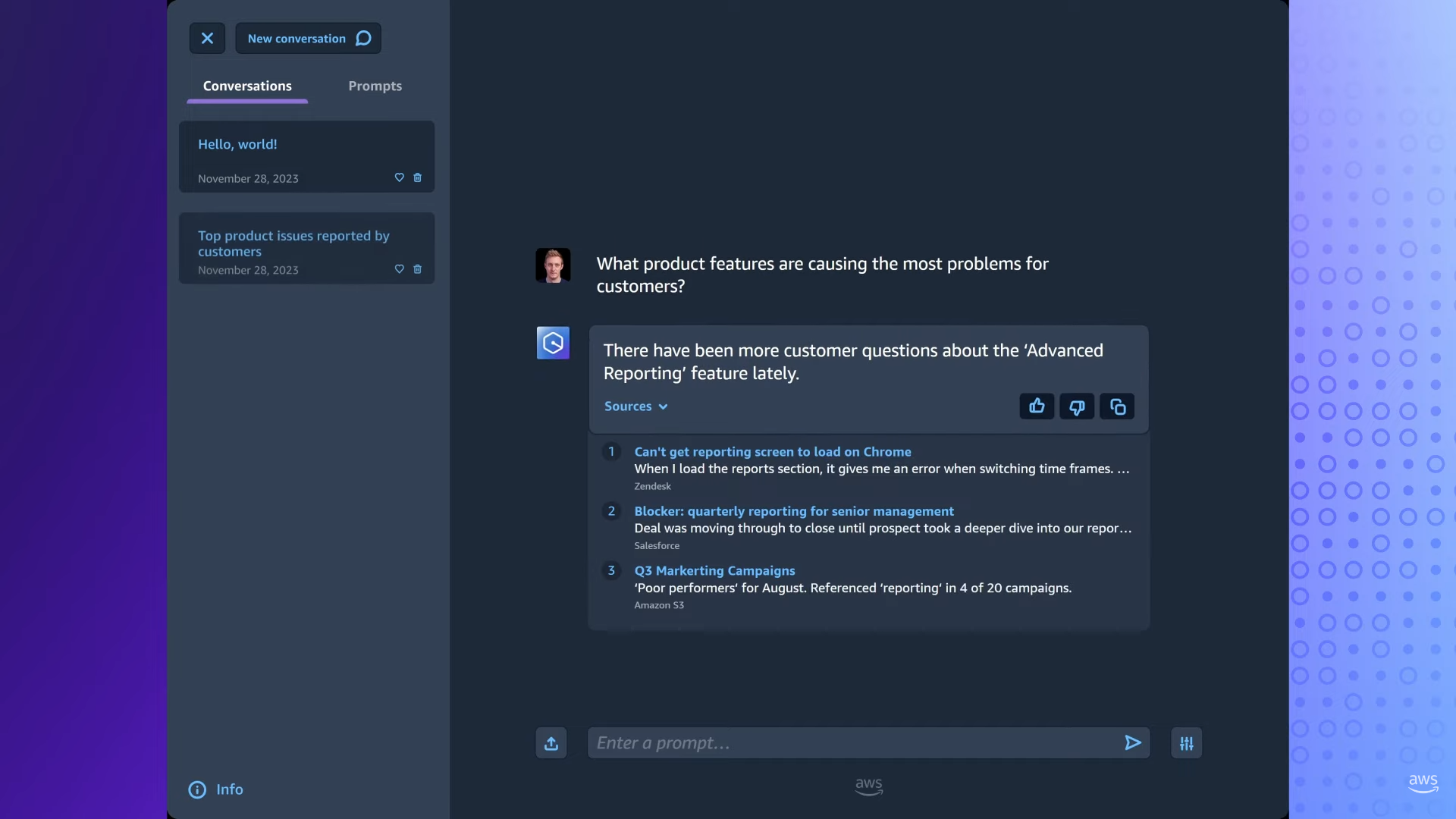Viewport: 1456px width, 819px height.
Task: Favorite the Top product issues conversation
Action: coord(400,269)
